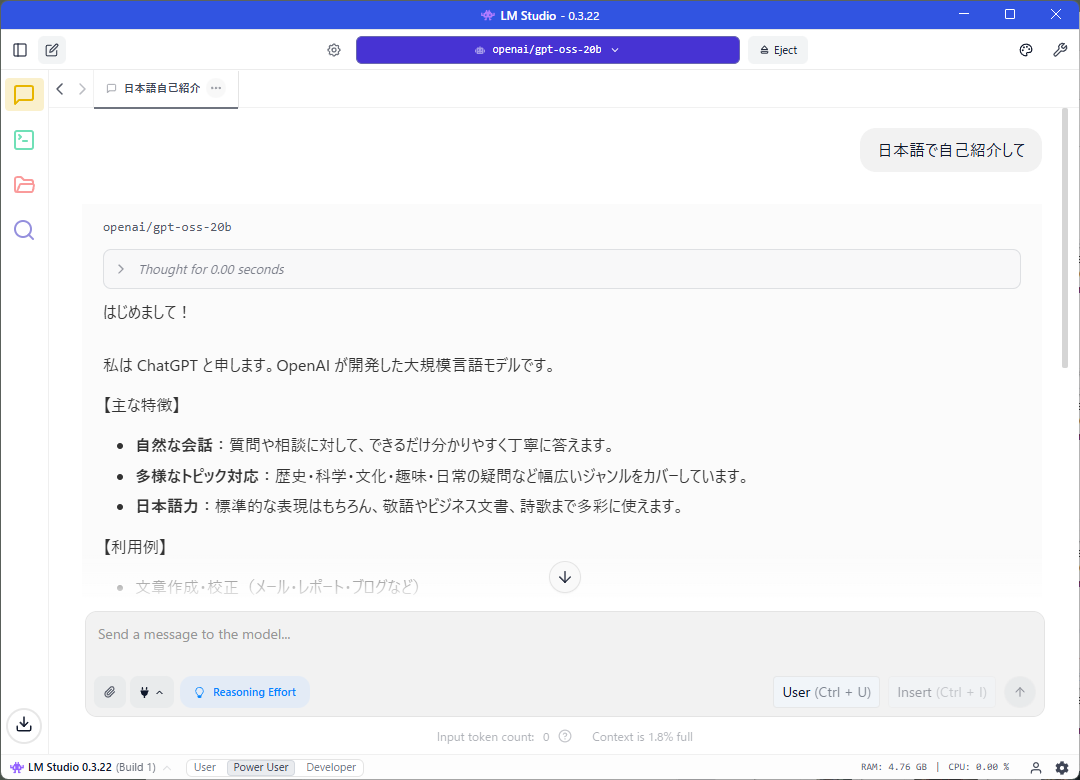Click the message input field
1080x780 pixels.
pyautogui.click(x=565, y=634)
